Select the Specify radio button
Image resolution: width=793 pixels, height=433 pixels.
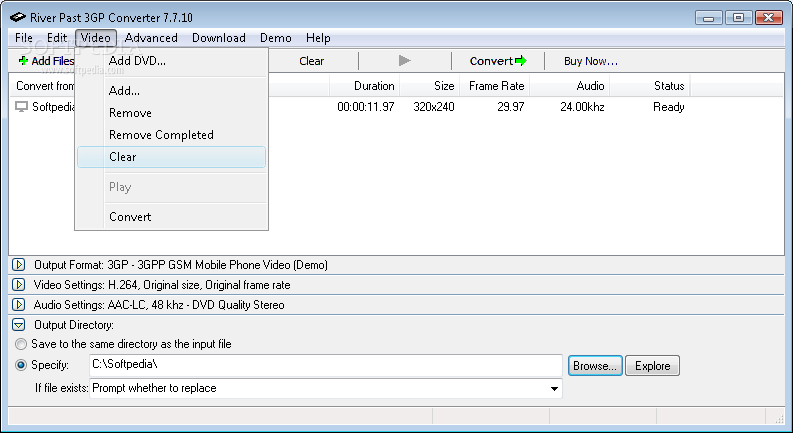tap(21, 365)
